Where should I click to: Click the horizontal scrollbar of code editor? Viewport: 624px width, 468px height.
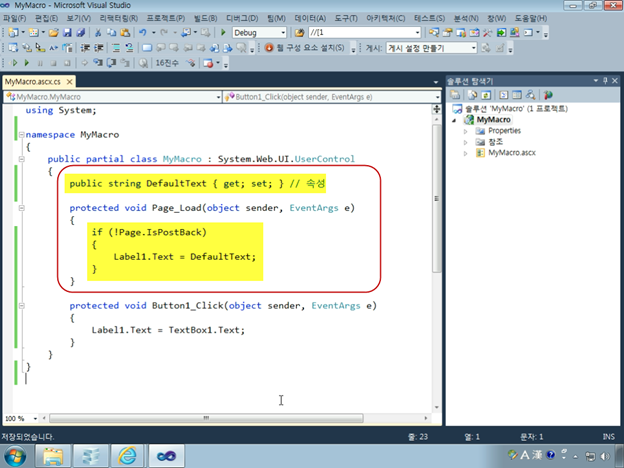(206, 418)
